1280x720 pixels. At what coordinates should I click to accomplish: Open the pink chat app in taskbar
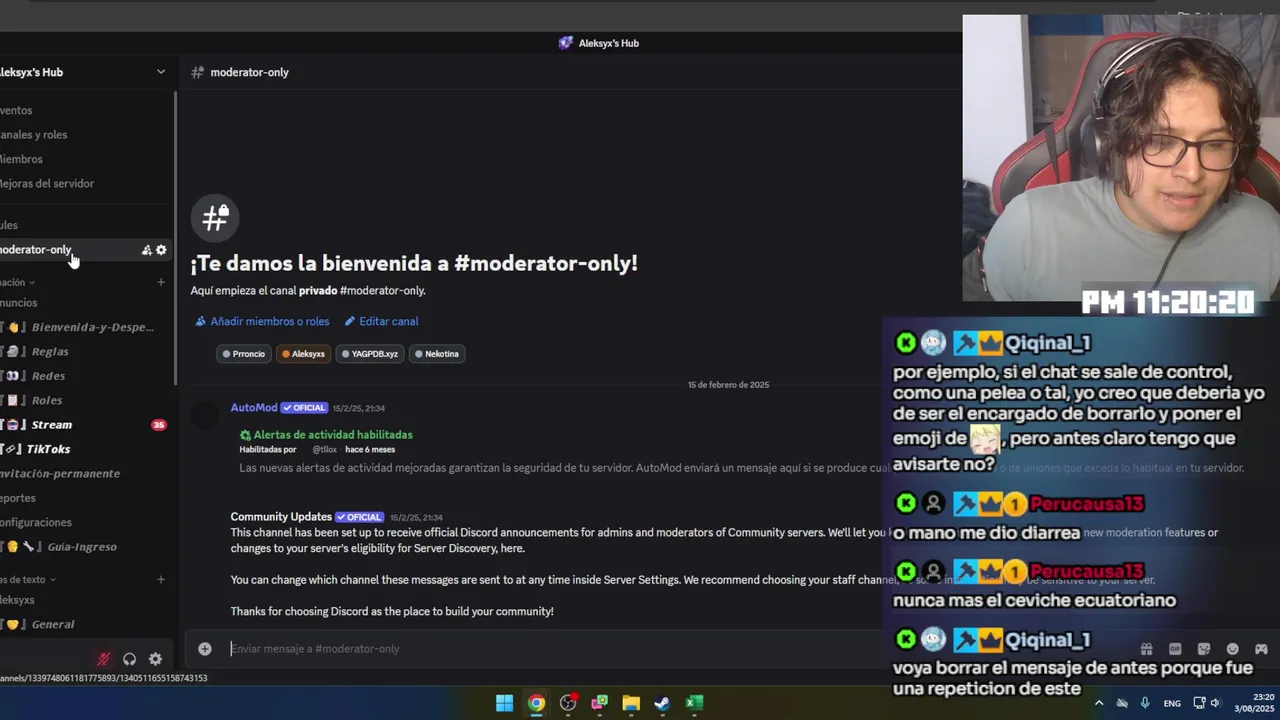click(599, 703)
